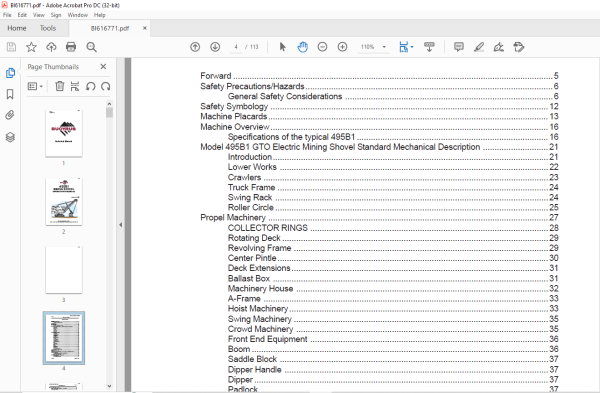Open the Find text magnifier

click(91, 47)
